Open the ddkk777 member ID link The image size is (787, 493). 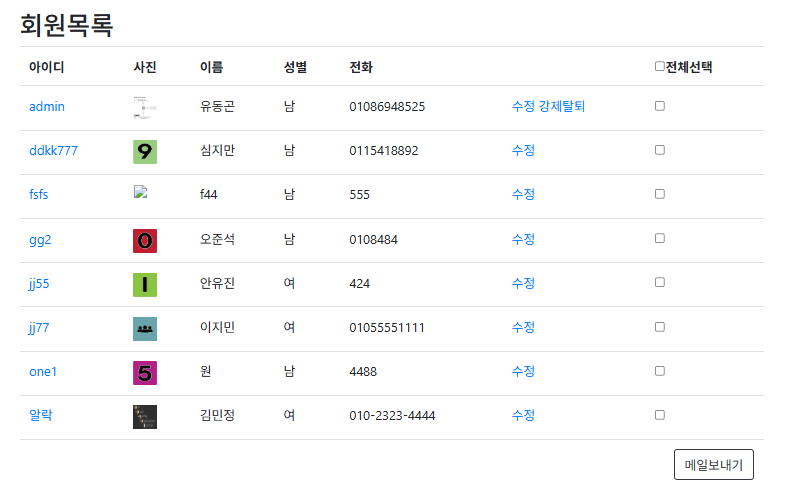(53, 151)
